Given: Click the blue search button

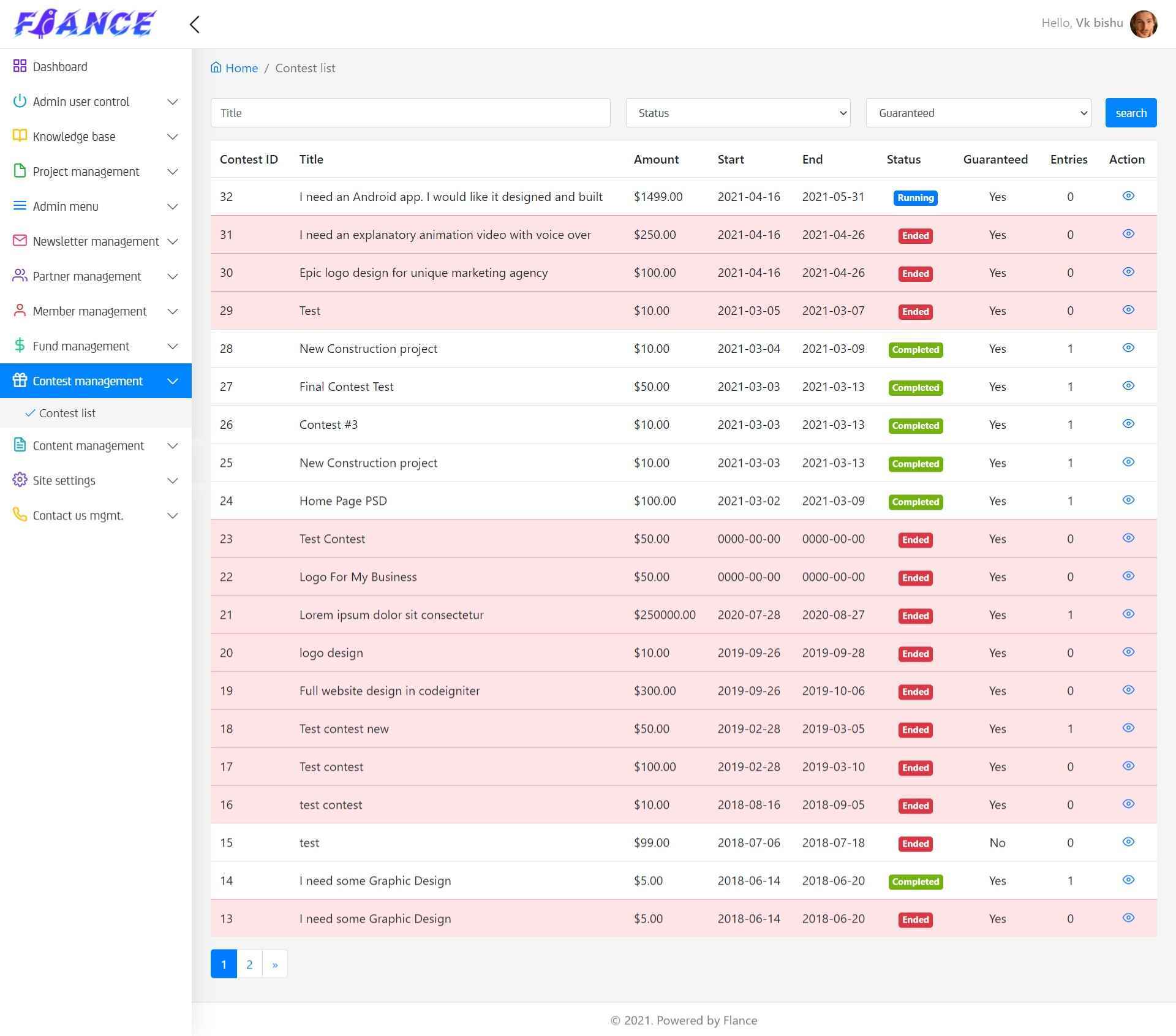Looking at the screenshot, I should coord(1130,113).
